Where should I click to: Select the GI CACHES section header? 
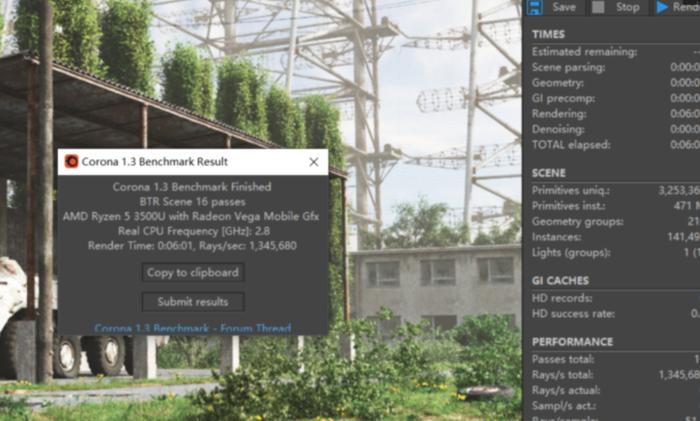tap(560, 281)
